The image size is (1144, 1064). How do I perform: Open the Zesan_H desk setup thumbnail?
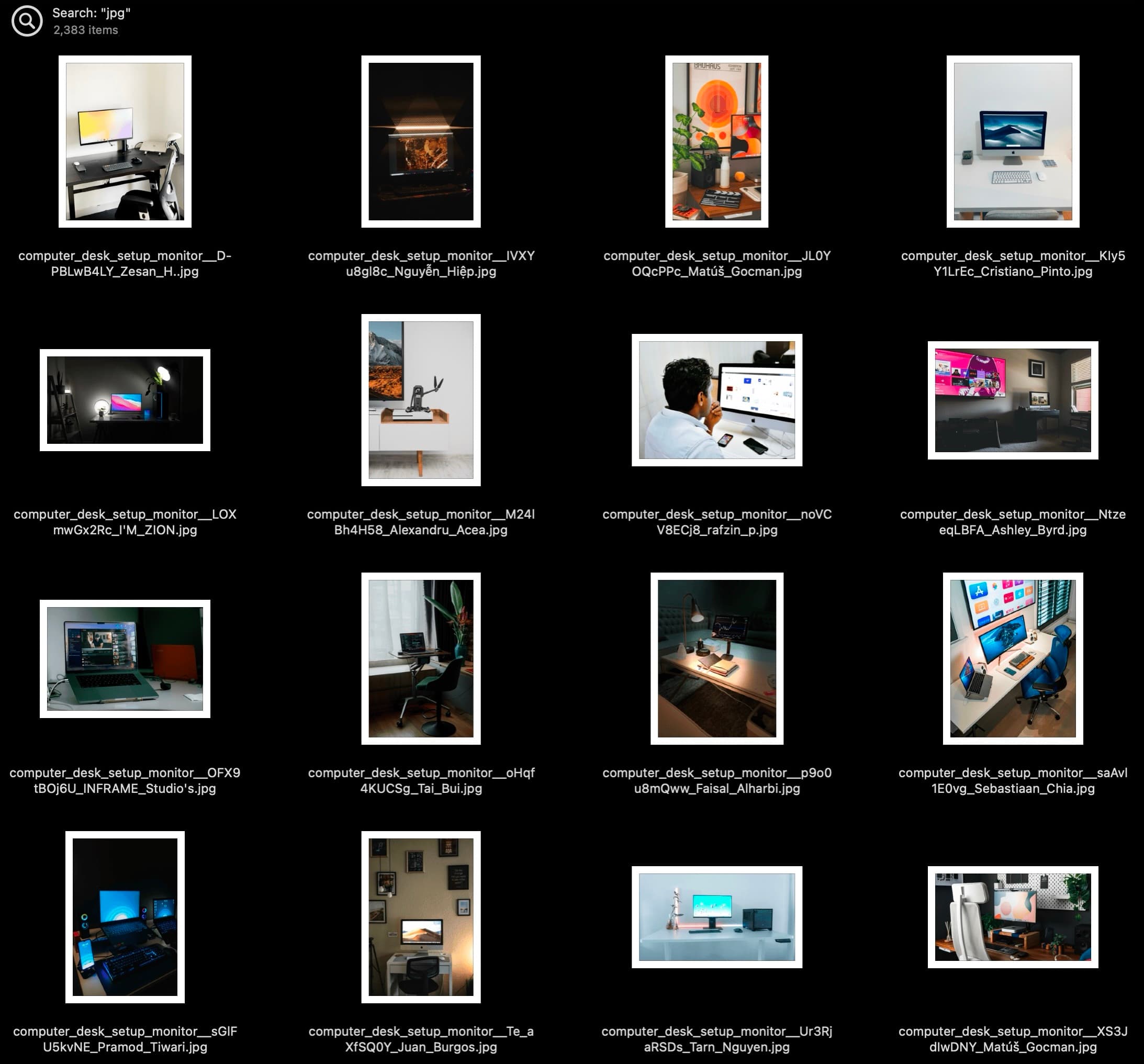tap(125, 140)
